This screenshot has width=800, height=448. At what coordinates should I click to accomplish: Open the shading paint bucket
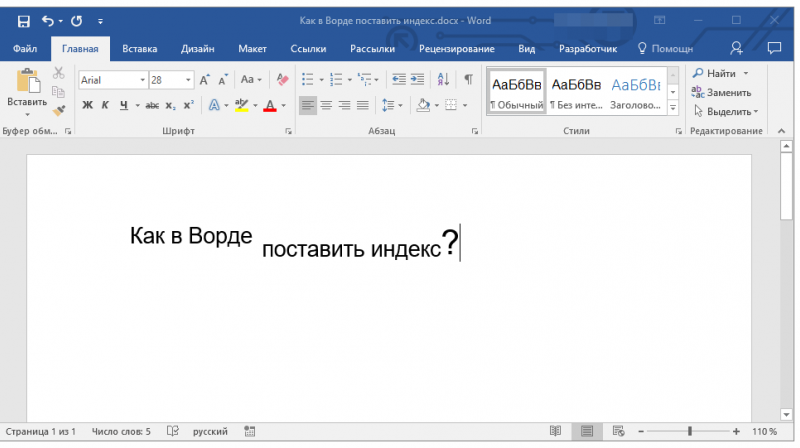423,105
